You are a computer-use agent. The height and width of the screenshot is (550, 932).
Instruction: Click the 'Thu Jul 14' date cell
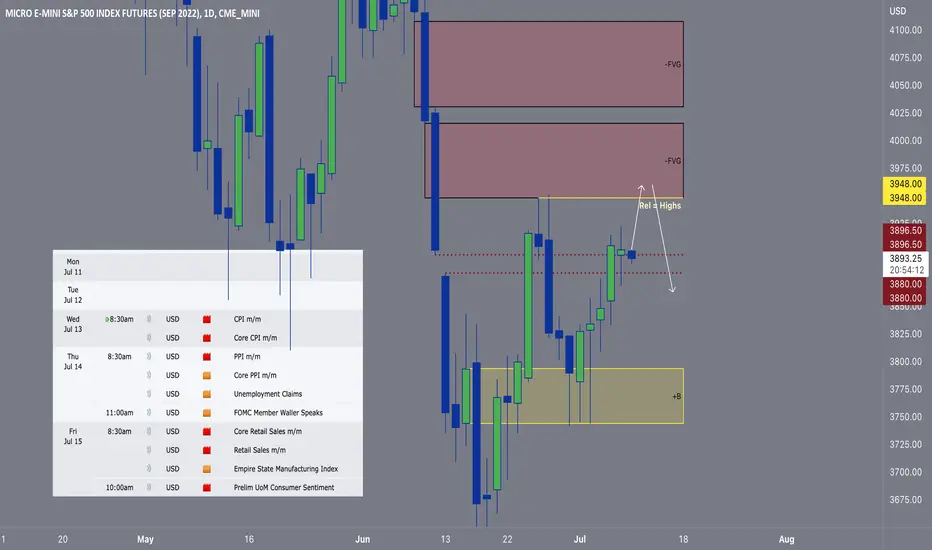click(73, 362)
